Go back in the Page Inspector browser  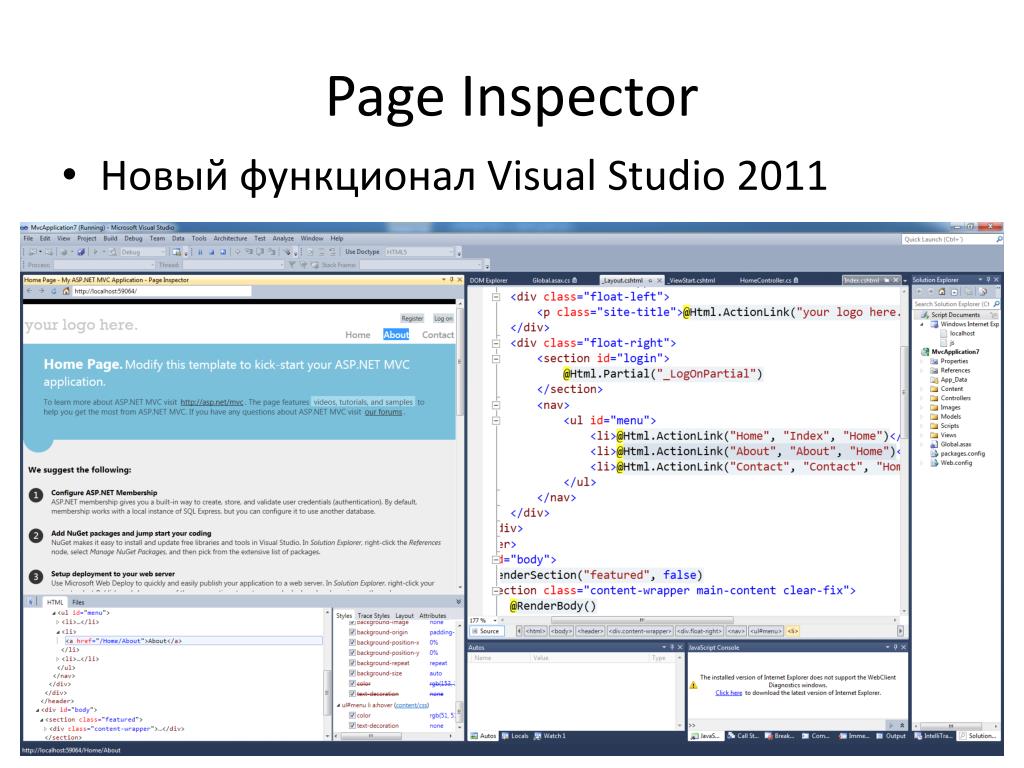pyautogui.click(x=29, y=291)
